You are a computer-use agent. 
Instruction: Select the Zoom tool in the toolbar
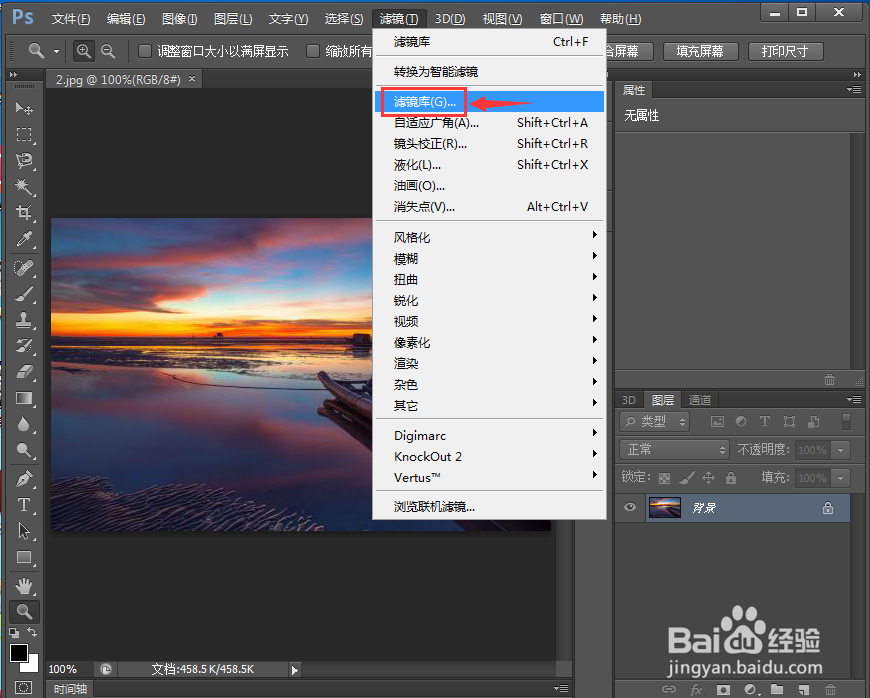pyautogui.click(x=23, y=612)
